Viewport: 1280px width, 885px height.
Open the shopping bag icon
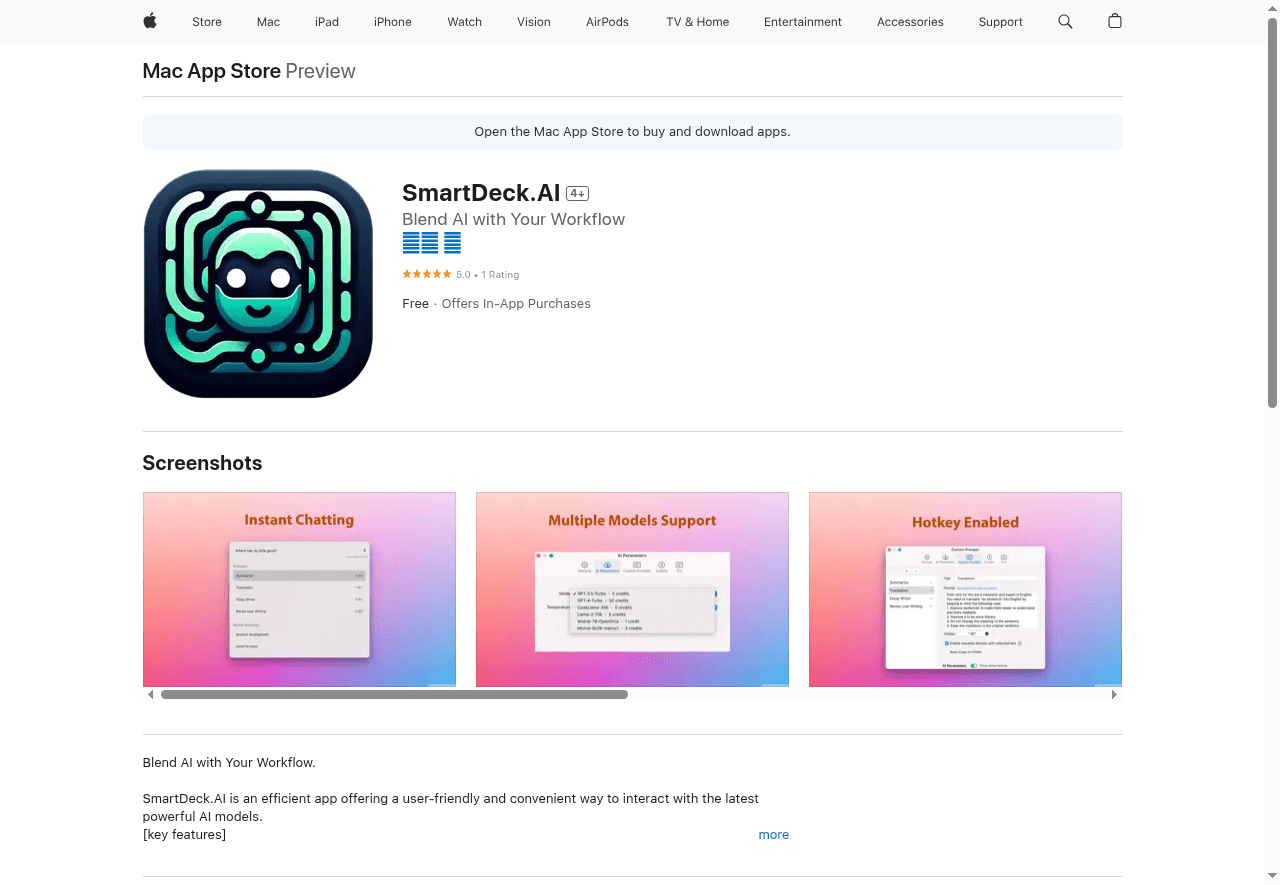point(1114,21)
